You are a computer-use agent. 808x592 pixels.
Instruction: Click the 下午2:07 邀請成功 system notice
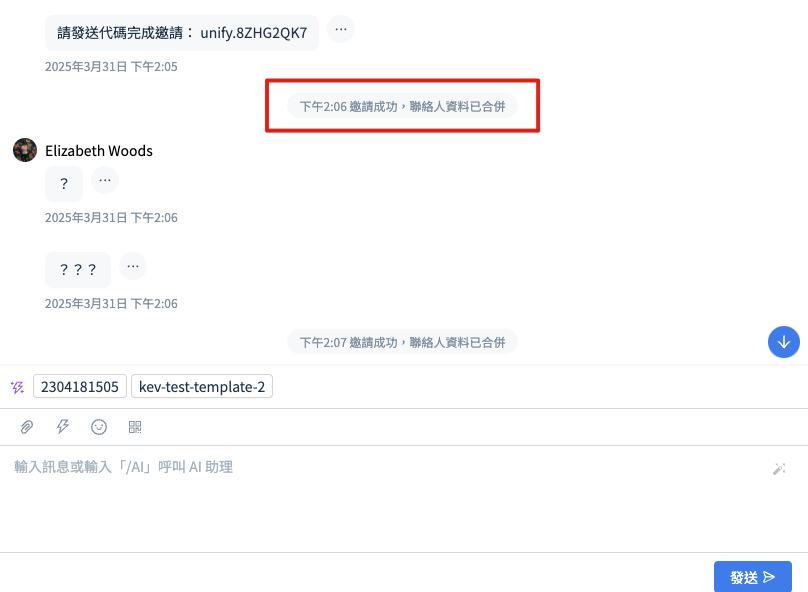click(402, 342)
